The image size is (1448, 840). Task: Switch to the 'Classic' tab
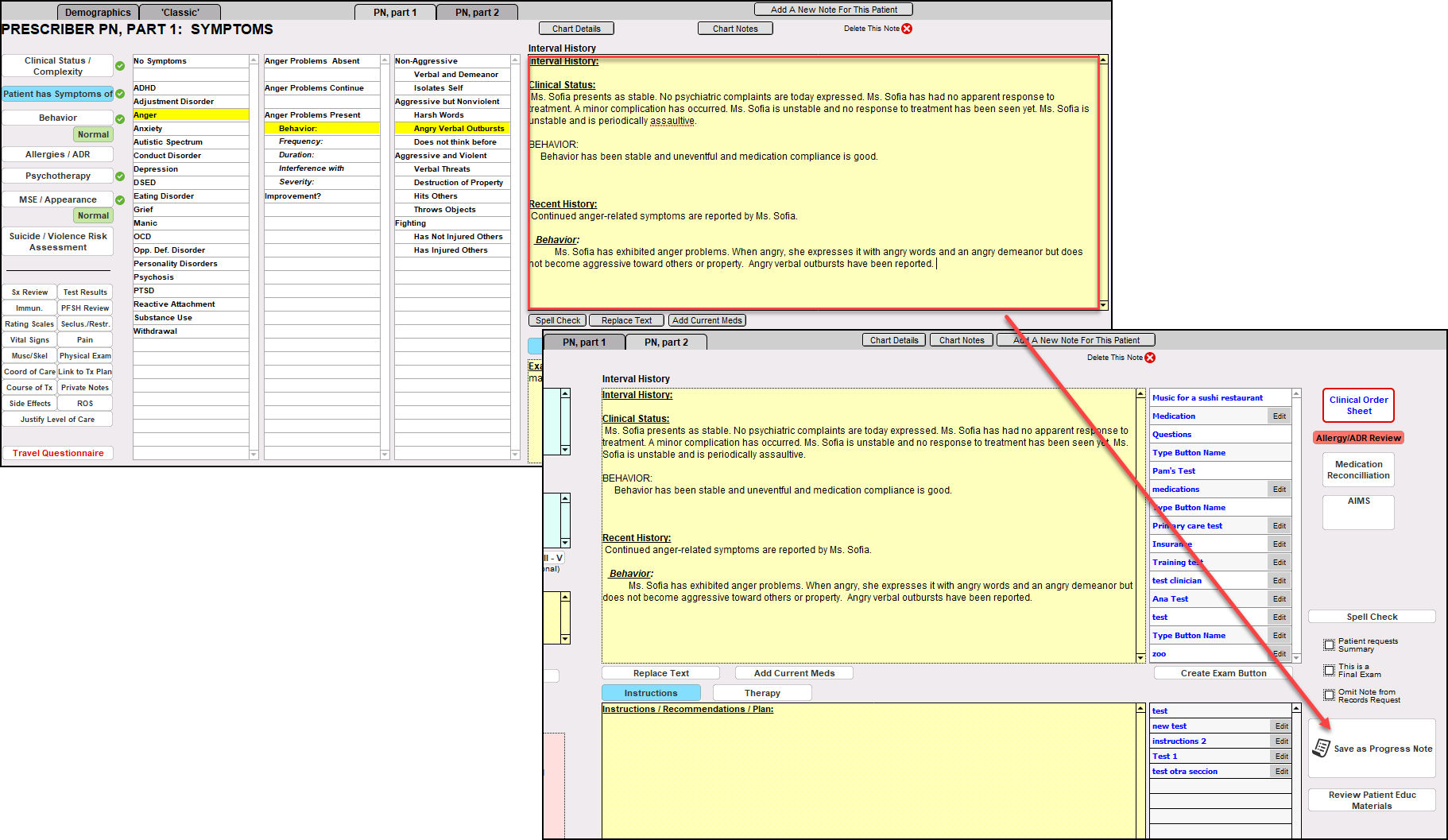(180, 13)
